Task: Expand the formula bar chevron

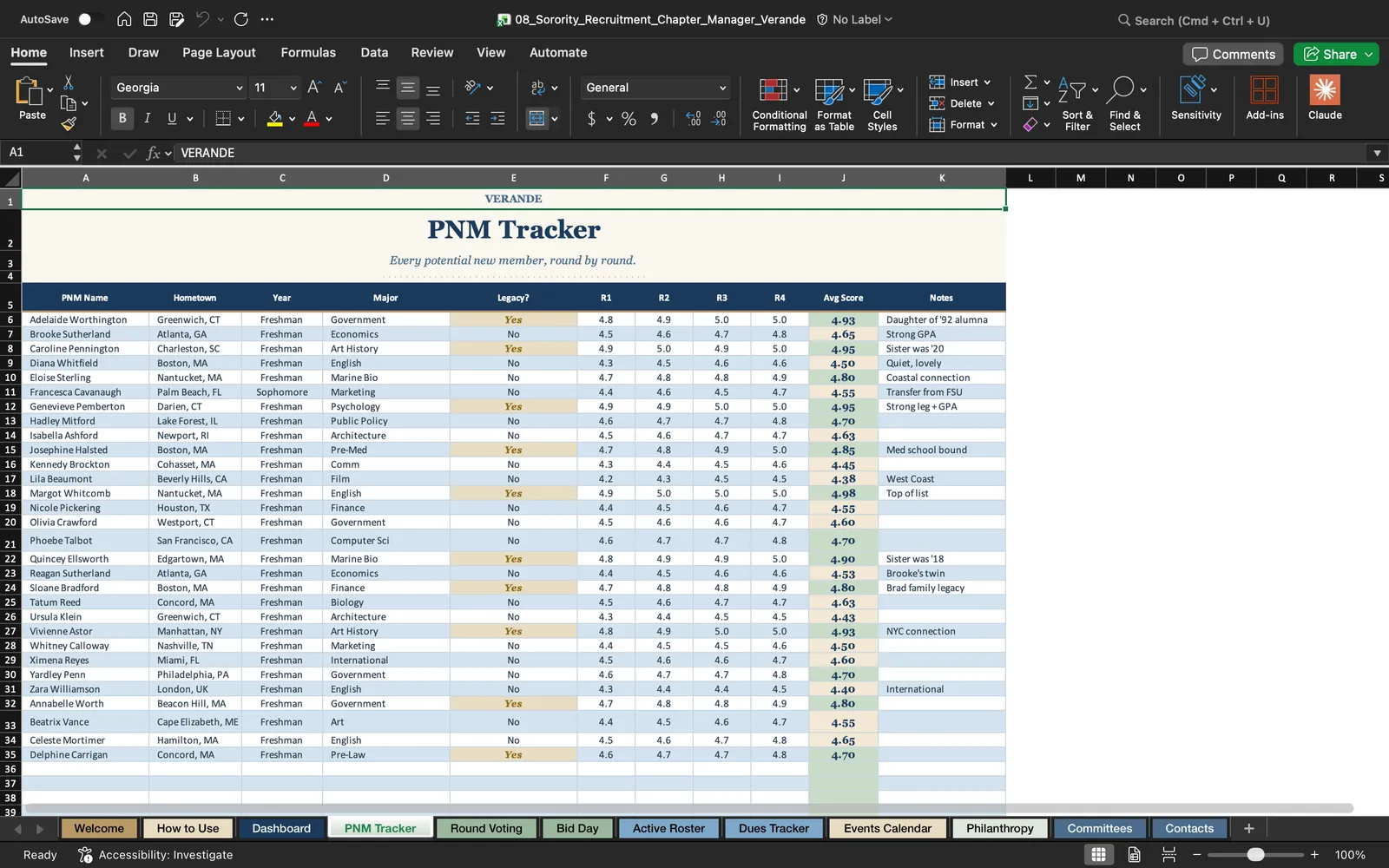Action: (1377, 153)
